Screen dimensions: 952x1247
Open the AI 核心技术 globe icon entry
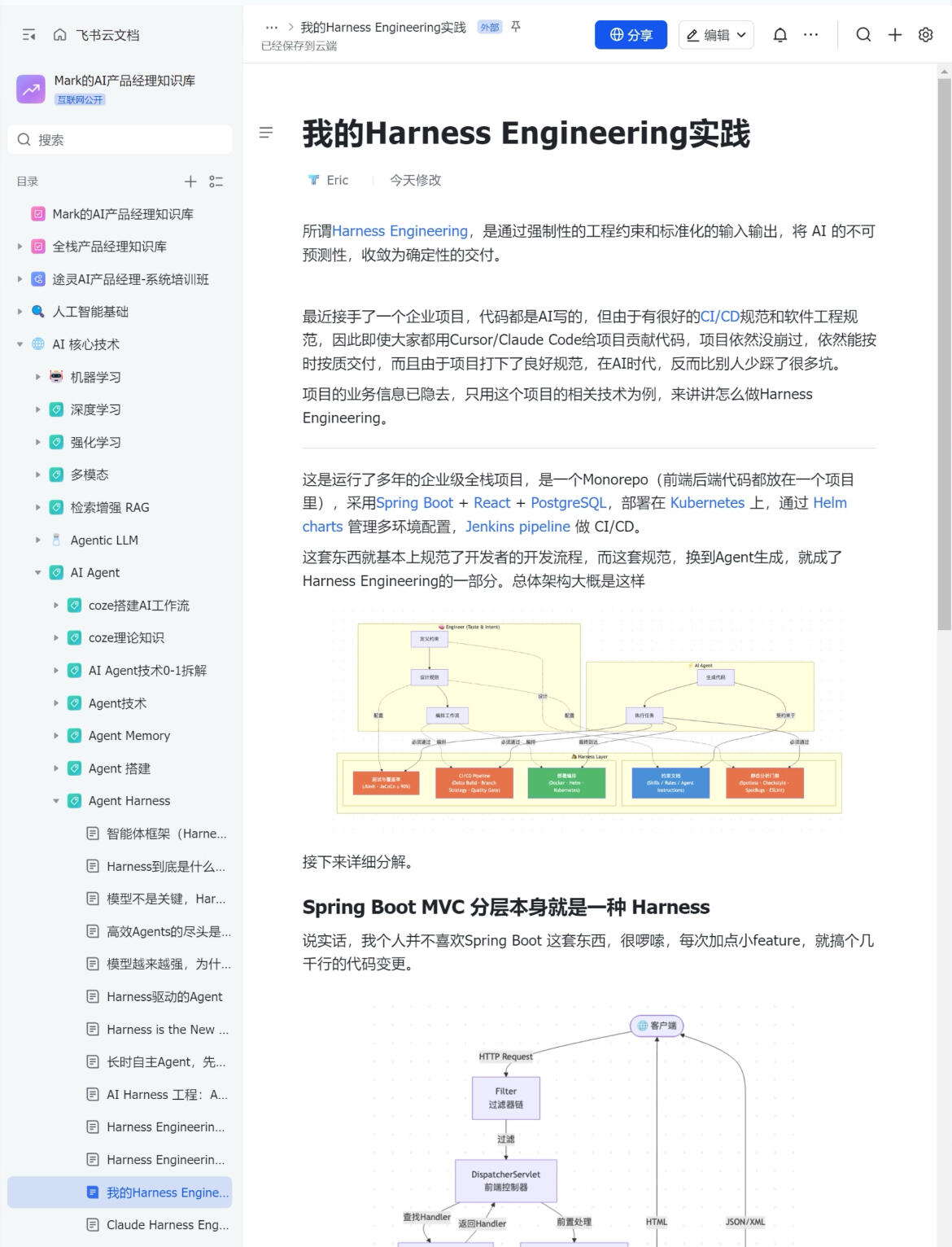38,344
